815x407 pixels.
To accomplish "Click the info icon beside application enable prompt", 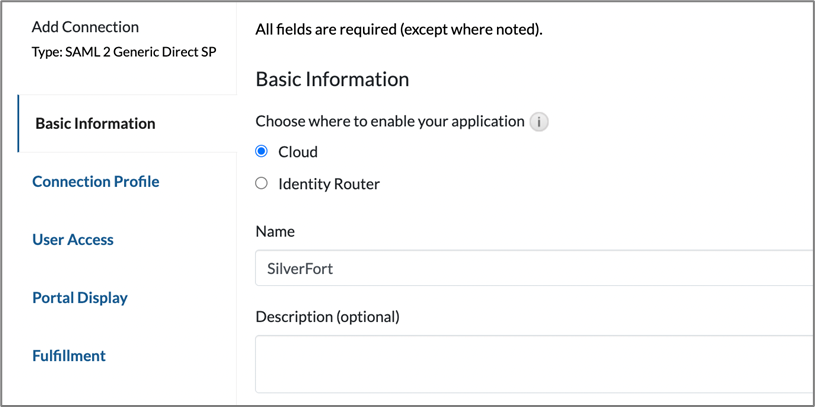I will click(x=539, y=122).
